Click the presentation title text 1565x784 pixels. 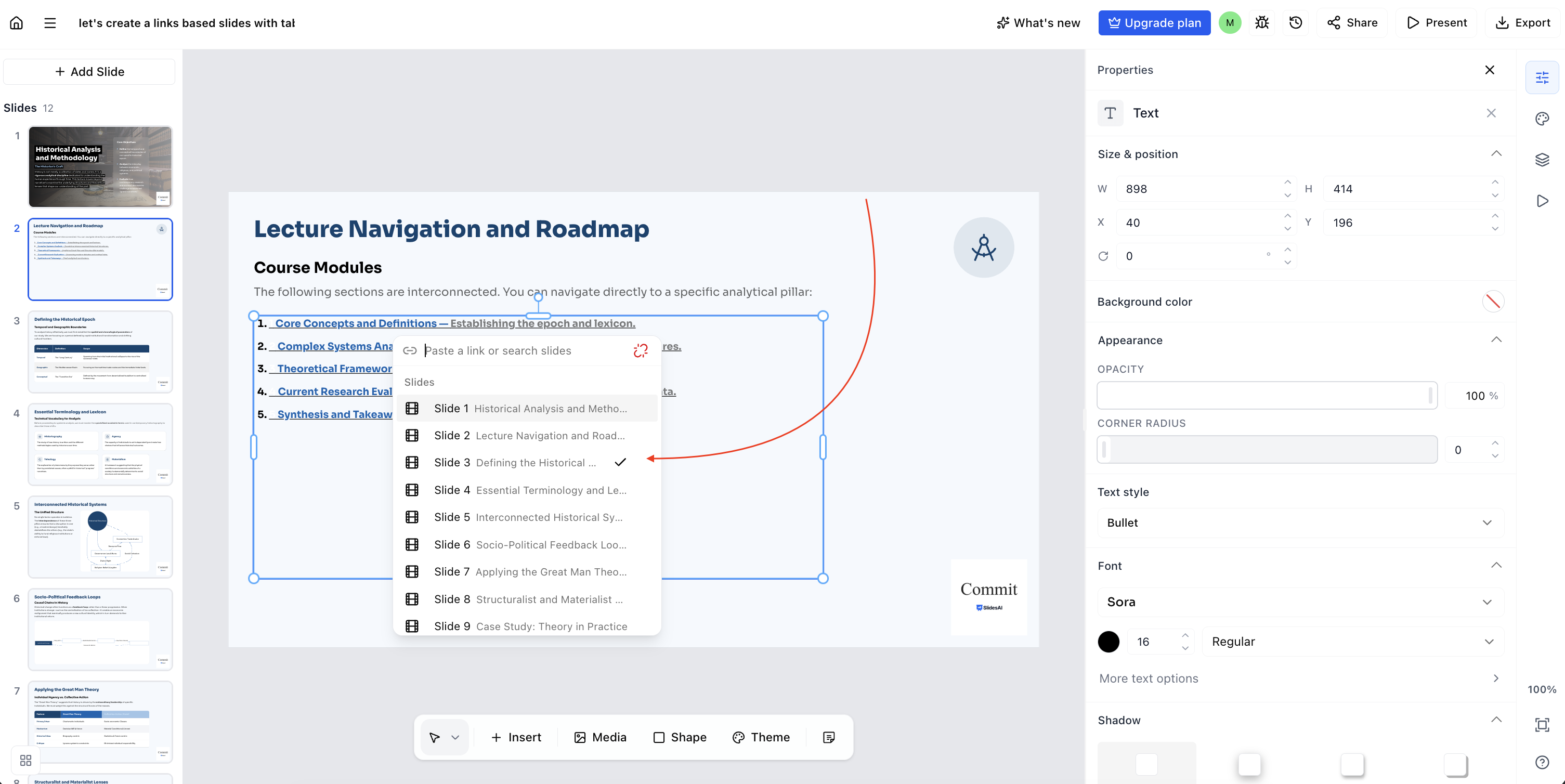click(x=187, y=23)
